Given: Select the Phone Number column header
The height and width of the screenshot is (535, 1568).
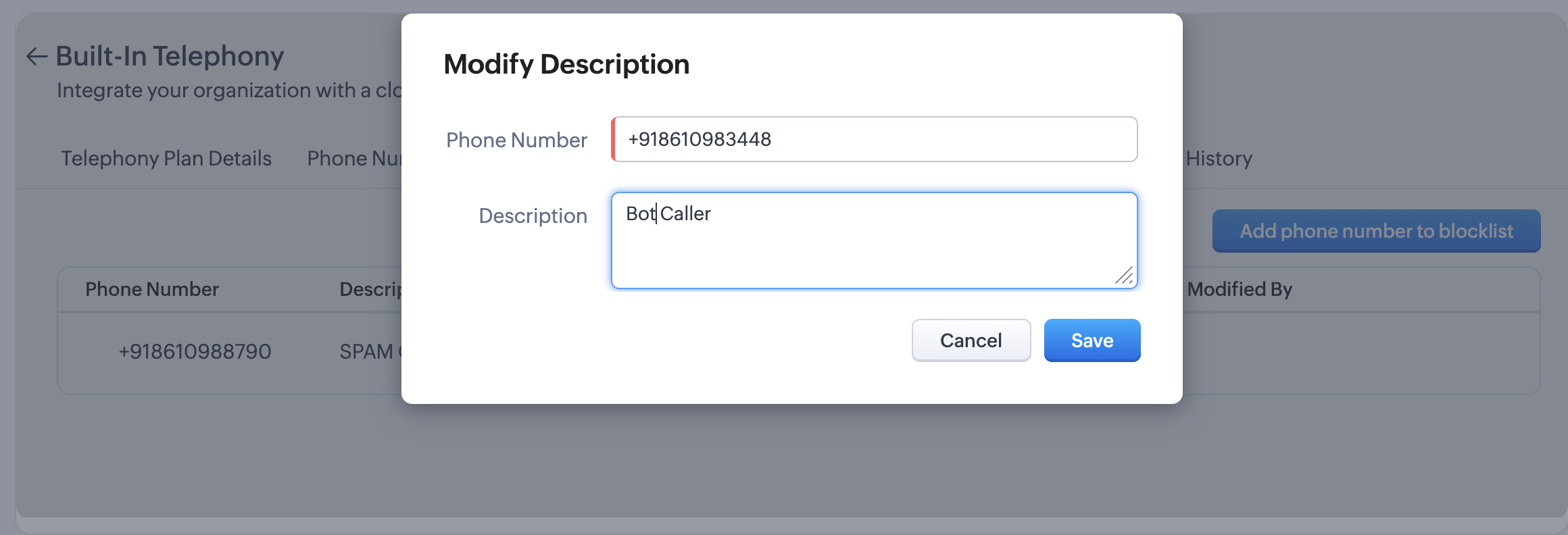Looking at the screenshot, I should coord(152,289).
